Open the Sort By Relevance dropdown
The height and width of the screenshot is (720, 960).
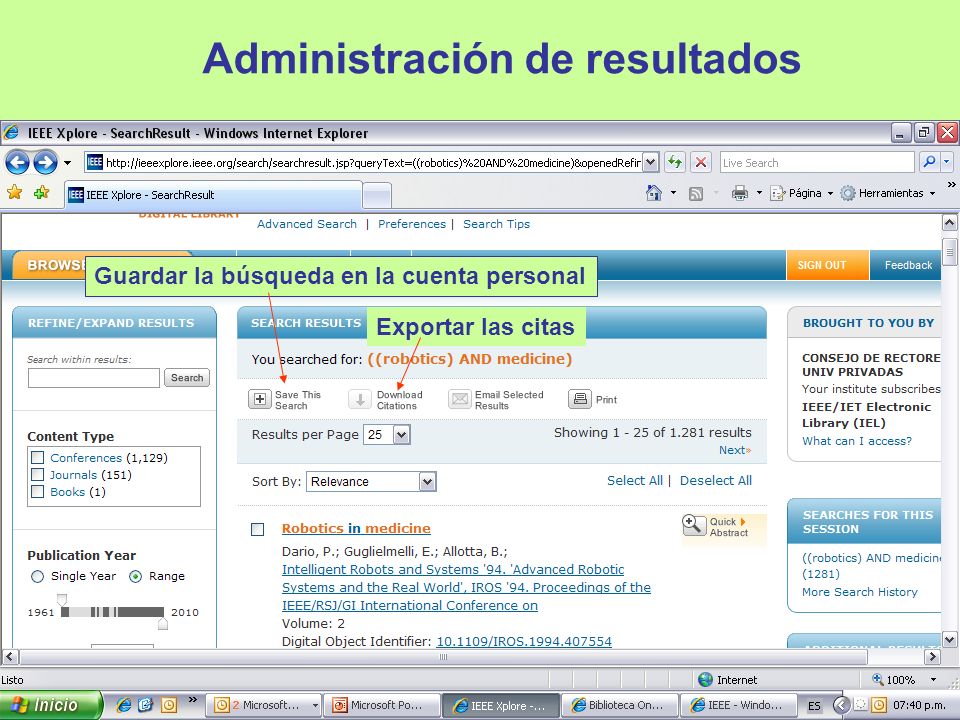[427, 482]
